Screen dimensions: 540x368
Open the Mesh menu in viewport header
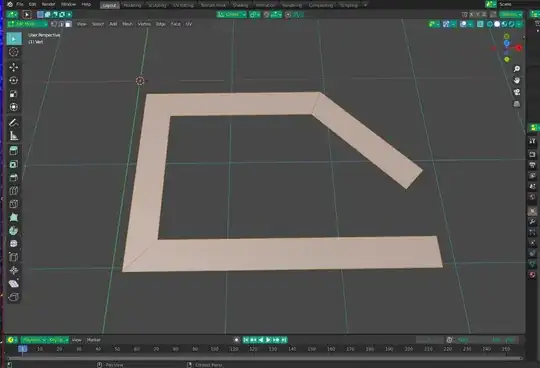click(127, 24)
